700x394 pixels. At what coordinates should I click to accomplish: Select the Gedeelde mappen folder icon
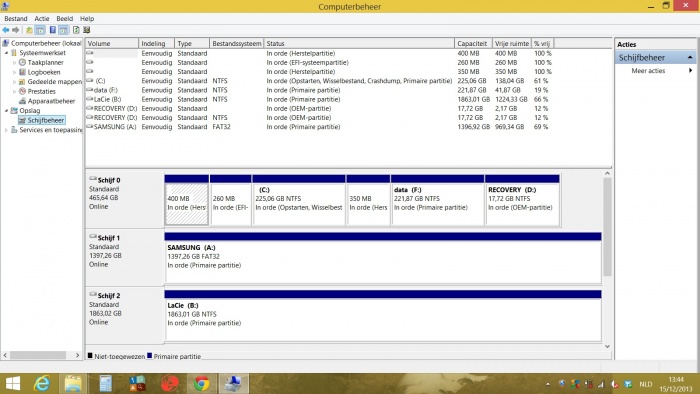[x=22, y=82]
